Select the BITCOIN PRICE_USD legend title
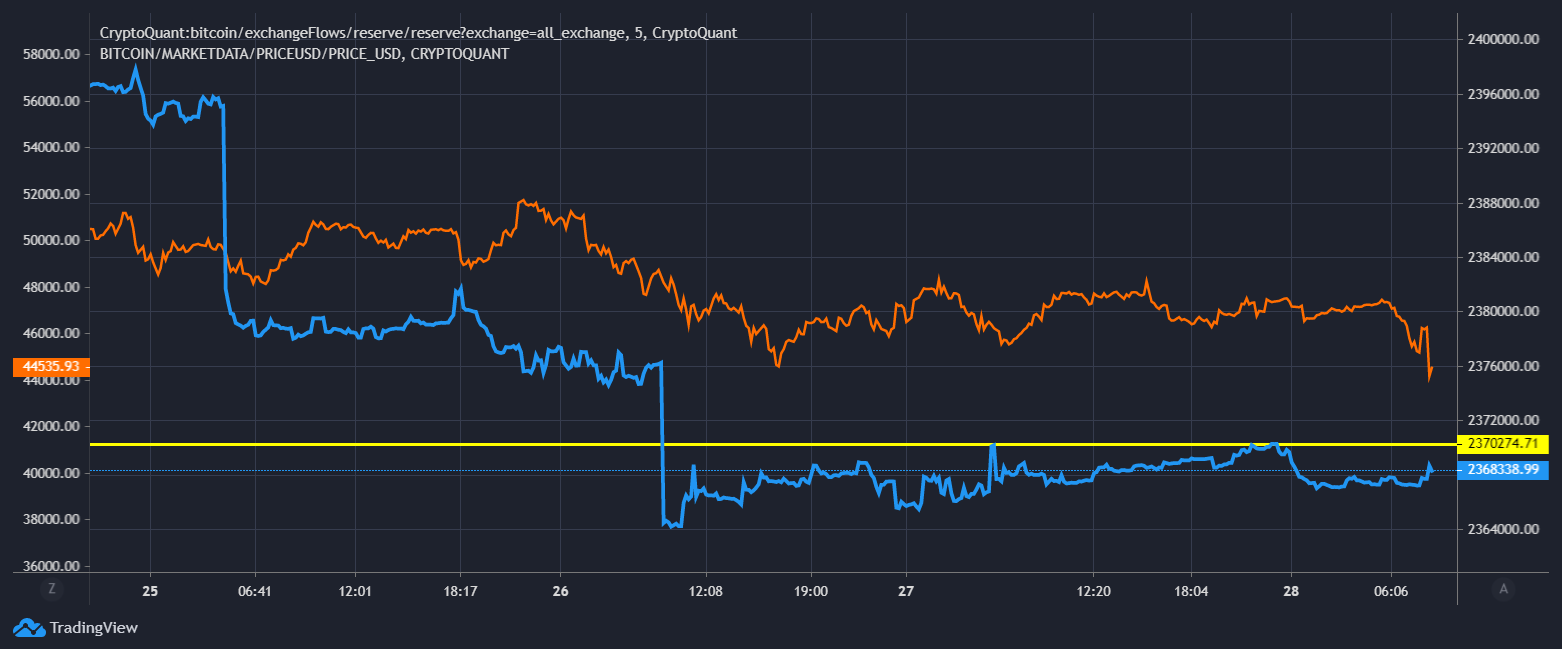The width and height of the screenshot is (1562, 649). [x=304, y=53]
